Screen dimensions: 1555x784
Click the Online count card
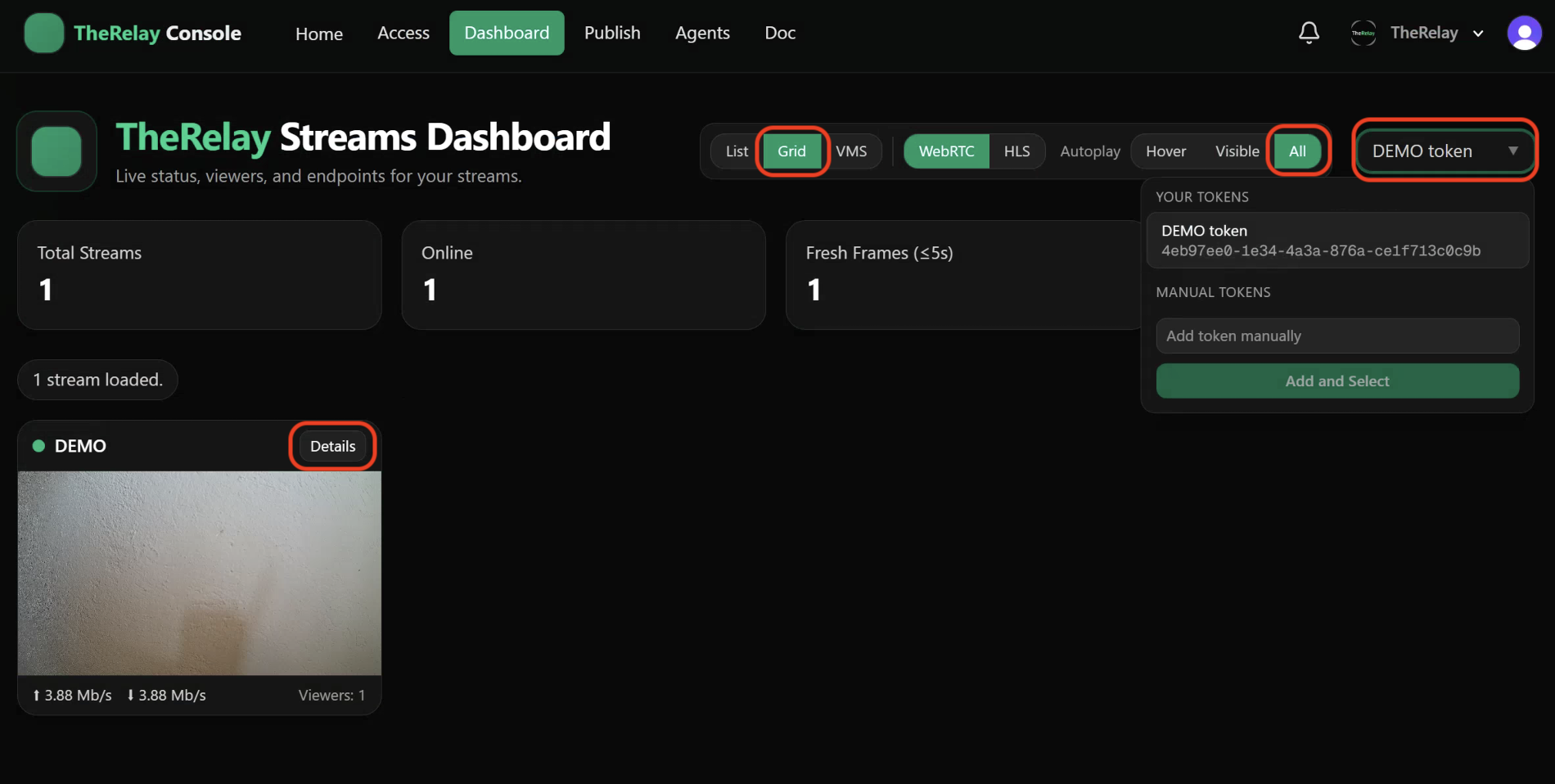click(584, 275)
